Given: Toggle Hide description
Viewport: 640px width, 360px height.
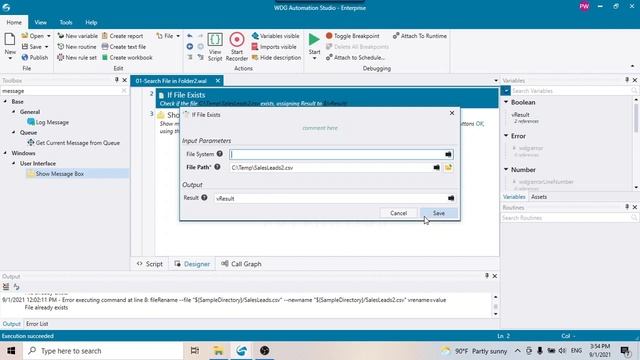Looking at the screenshot, I should point(276,58).
